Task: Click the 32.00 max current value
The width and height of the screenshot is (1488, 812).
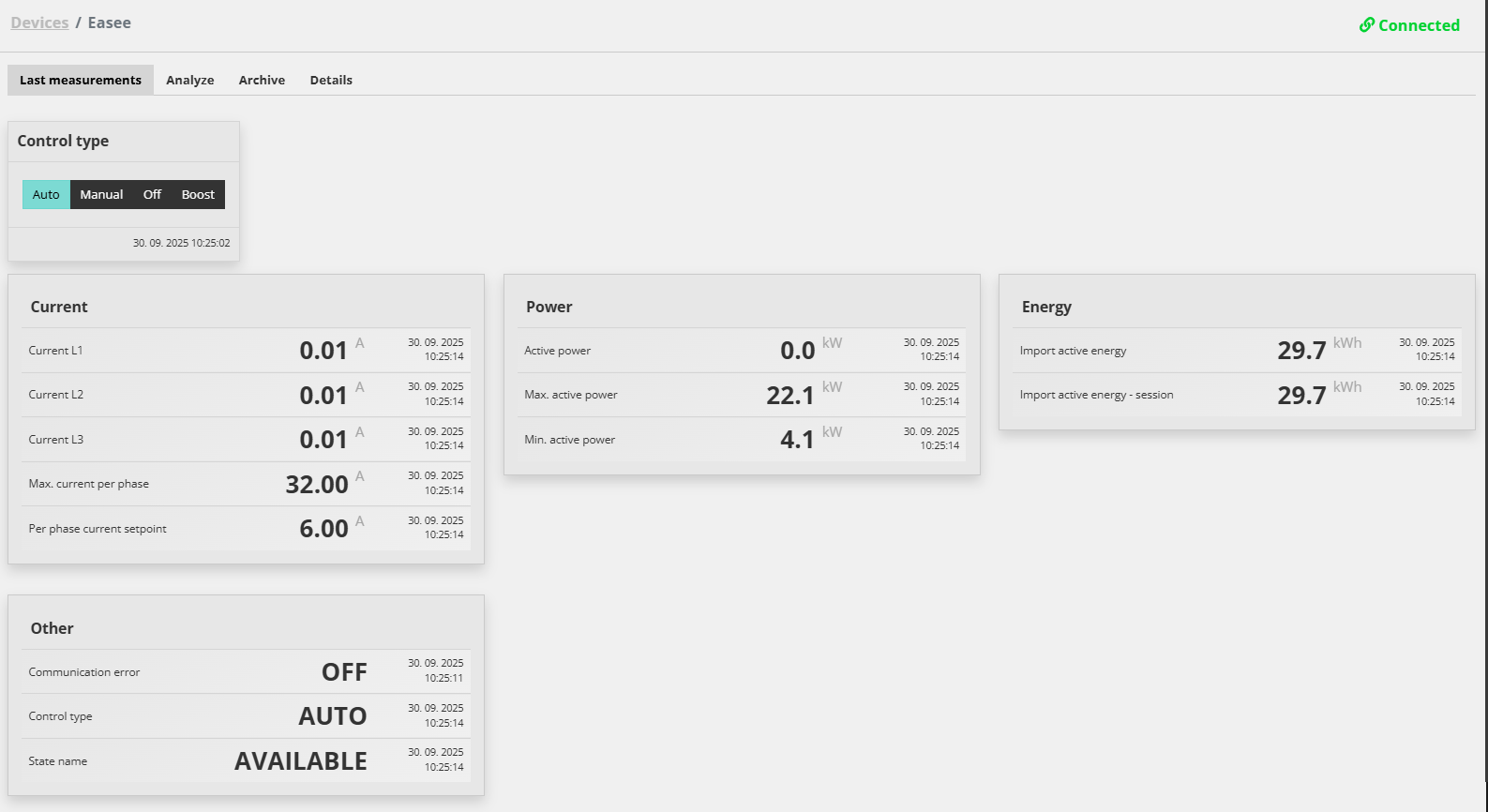Action: [x=317, y=484]
